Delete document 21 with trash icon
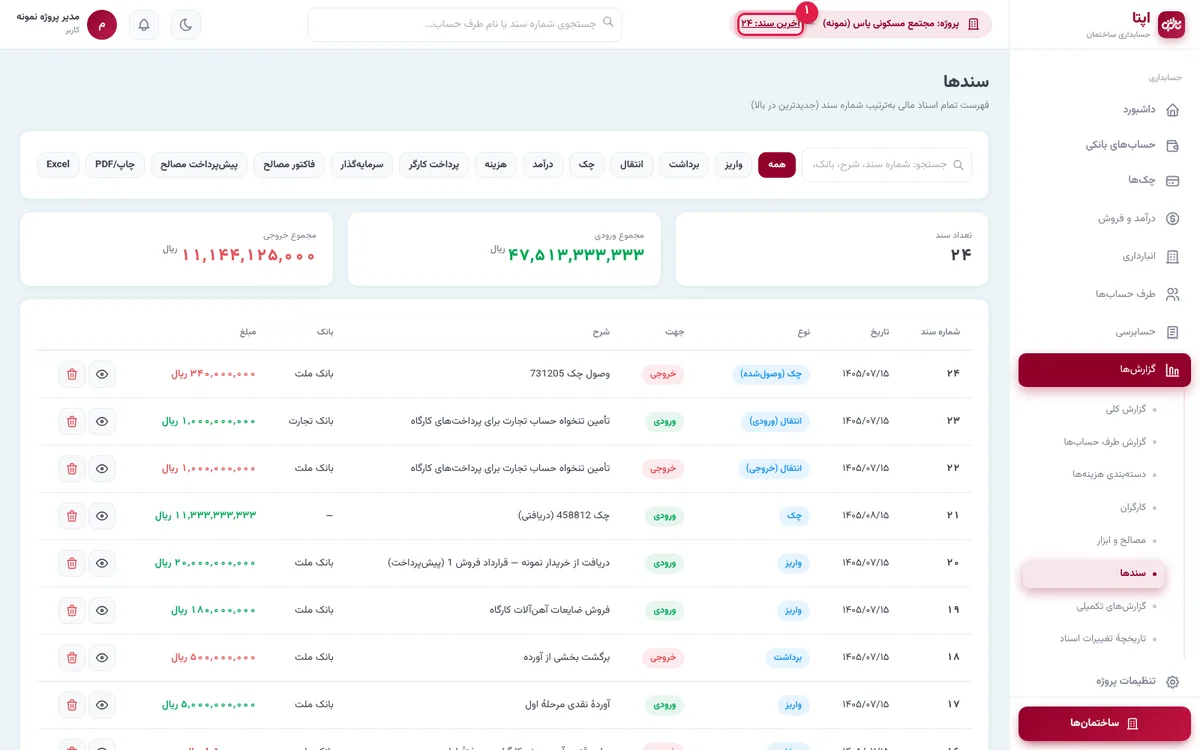The height and width of the screenshot is (750, 1200). tap(72, 516)
